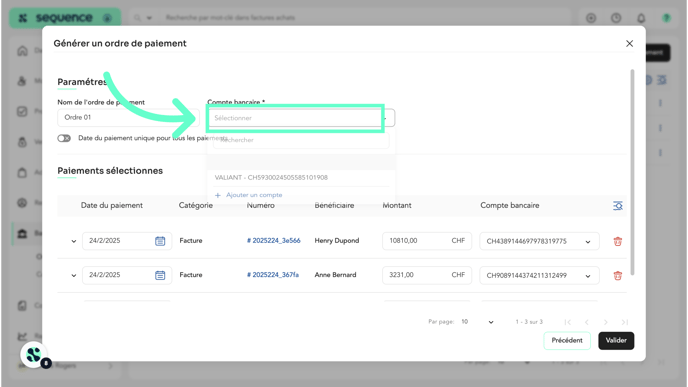The width and height of the screenshot is (688, 387).
Task: Open invoice link # 2025224_3e566
Action: pyautogui.click(x=274, y=240)
